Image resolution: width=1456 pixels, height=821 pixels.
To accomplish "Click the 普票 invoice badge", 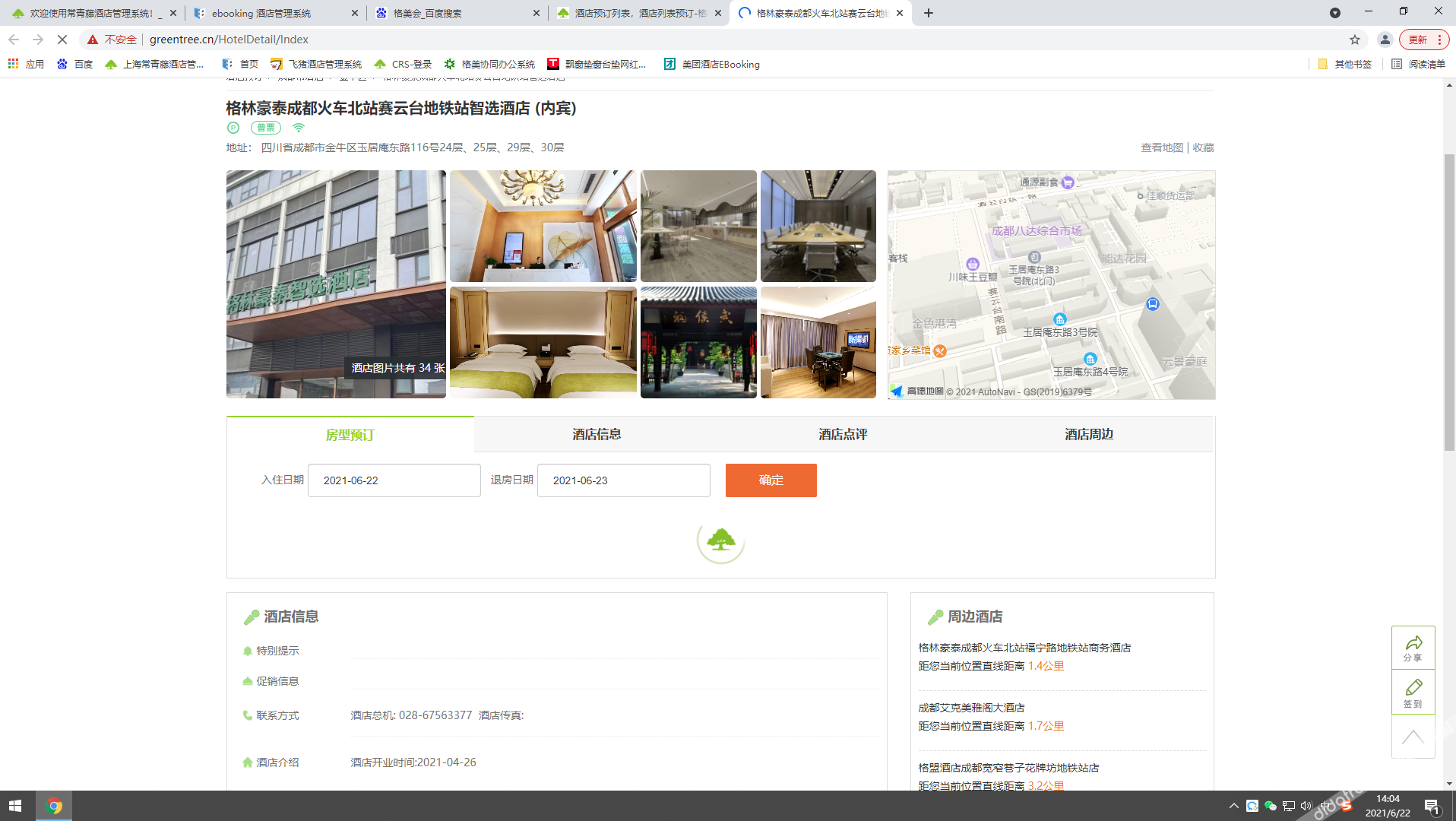I will (x=266, y=128).
